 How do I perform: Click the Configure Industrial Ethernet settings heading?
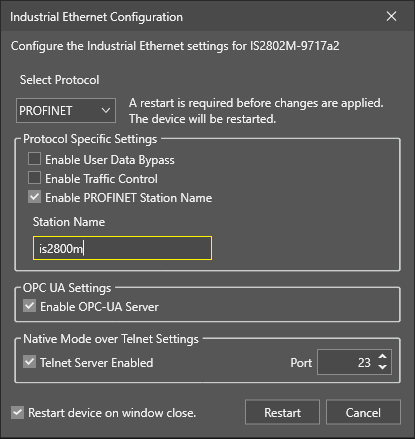pyautogui.click(x=175, y=46)
